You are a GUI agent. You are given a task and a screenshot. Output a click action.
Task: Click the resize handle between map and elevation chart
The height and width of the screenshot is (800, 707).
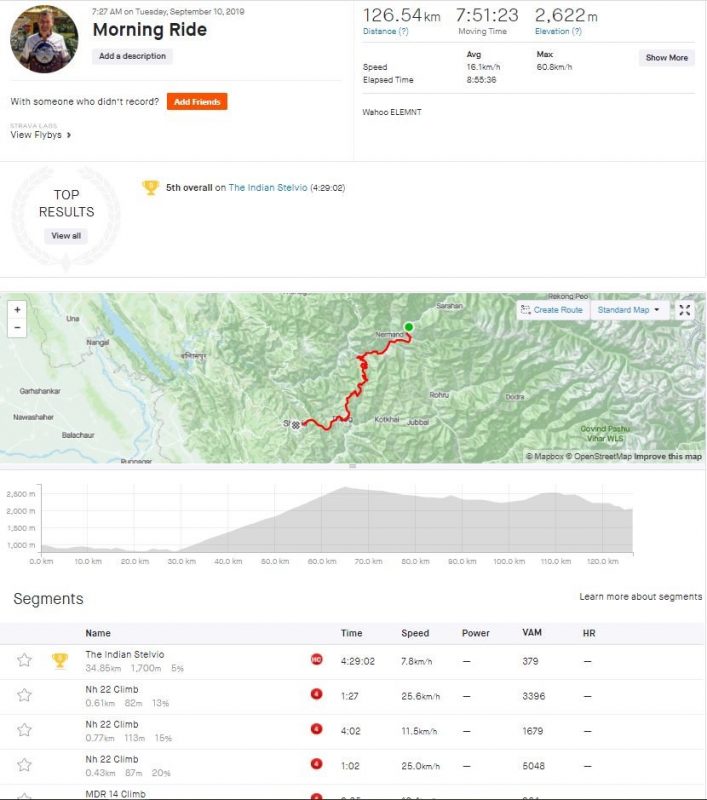coord(353,466)
